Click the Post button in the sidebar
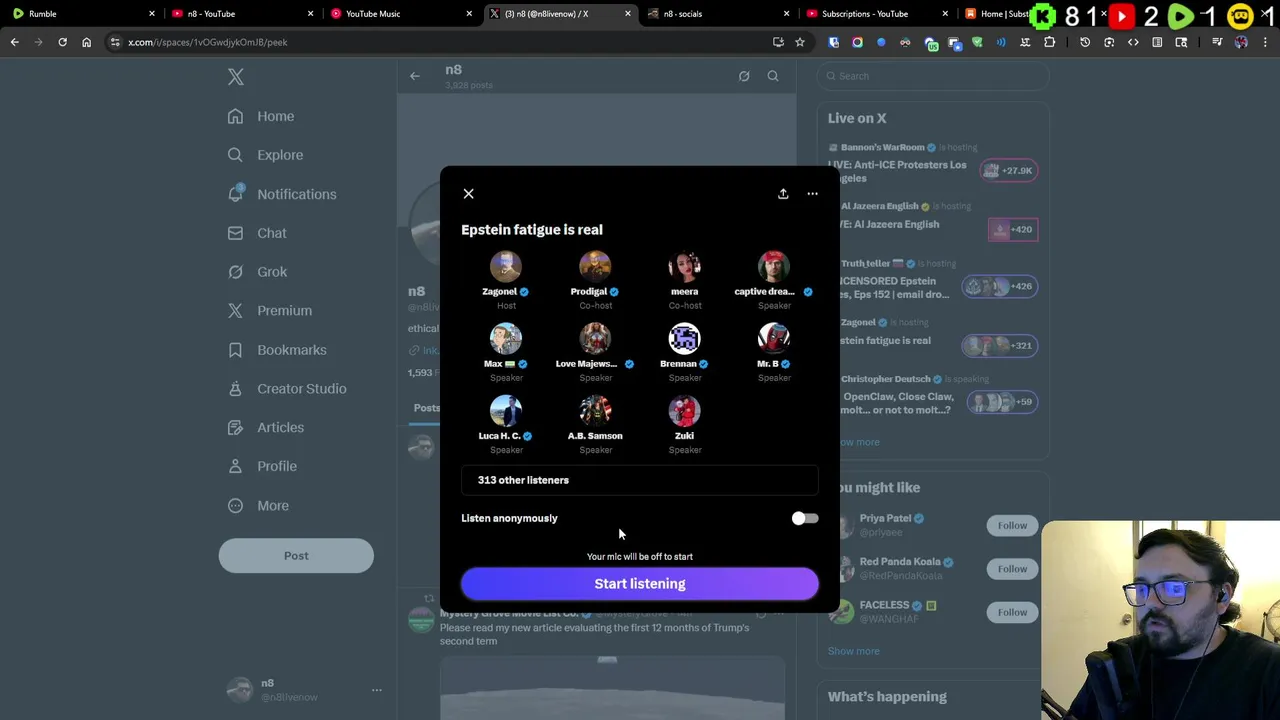This screenshot has width=1280, height=720. (296, 556)
